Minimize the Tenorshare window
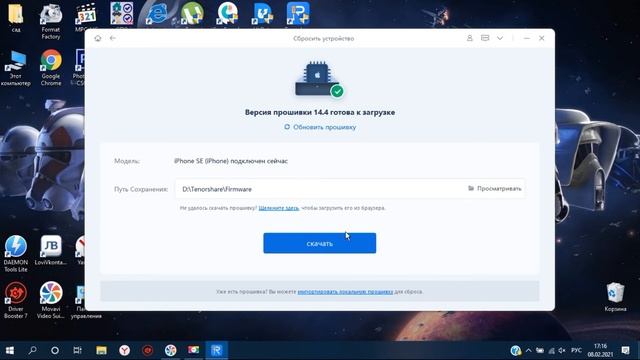Screen dimensions: 640x360 click(x=527, y=38)
